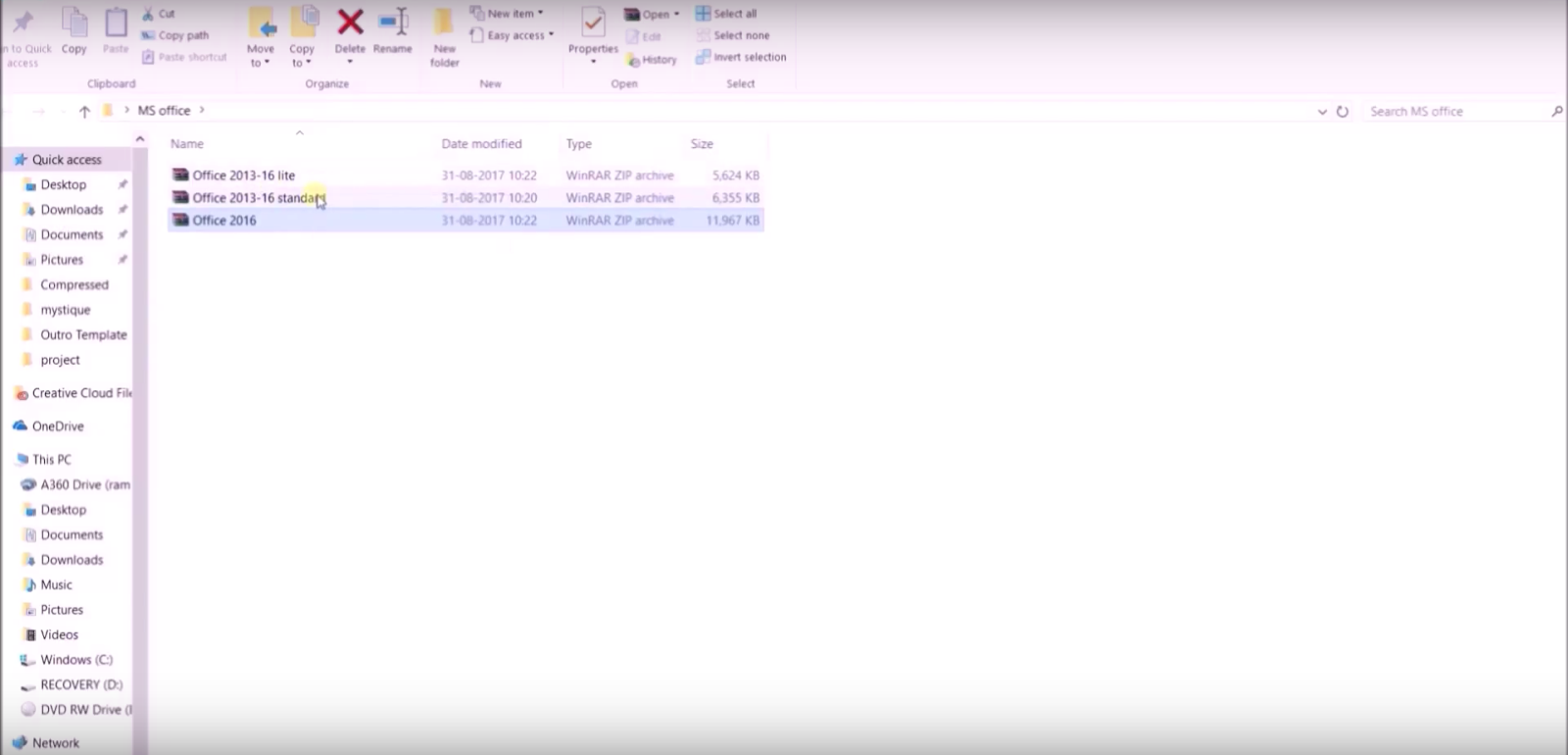This screenshot has height=755, width=1568.
Task: Open Videos under This PC
Action: click(59, 634)
